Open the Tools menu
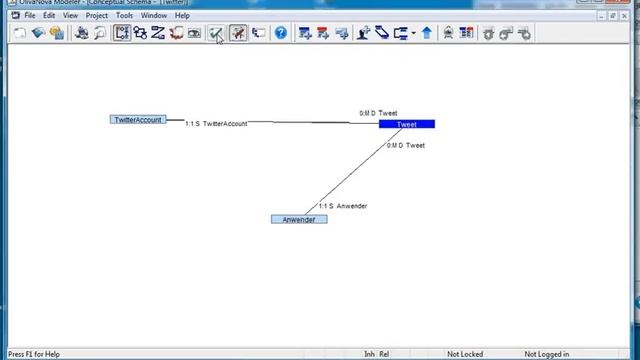 pos(124,16)
